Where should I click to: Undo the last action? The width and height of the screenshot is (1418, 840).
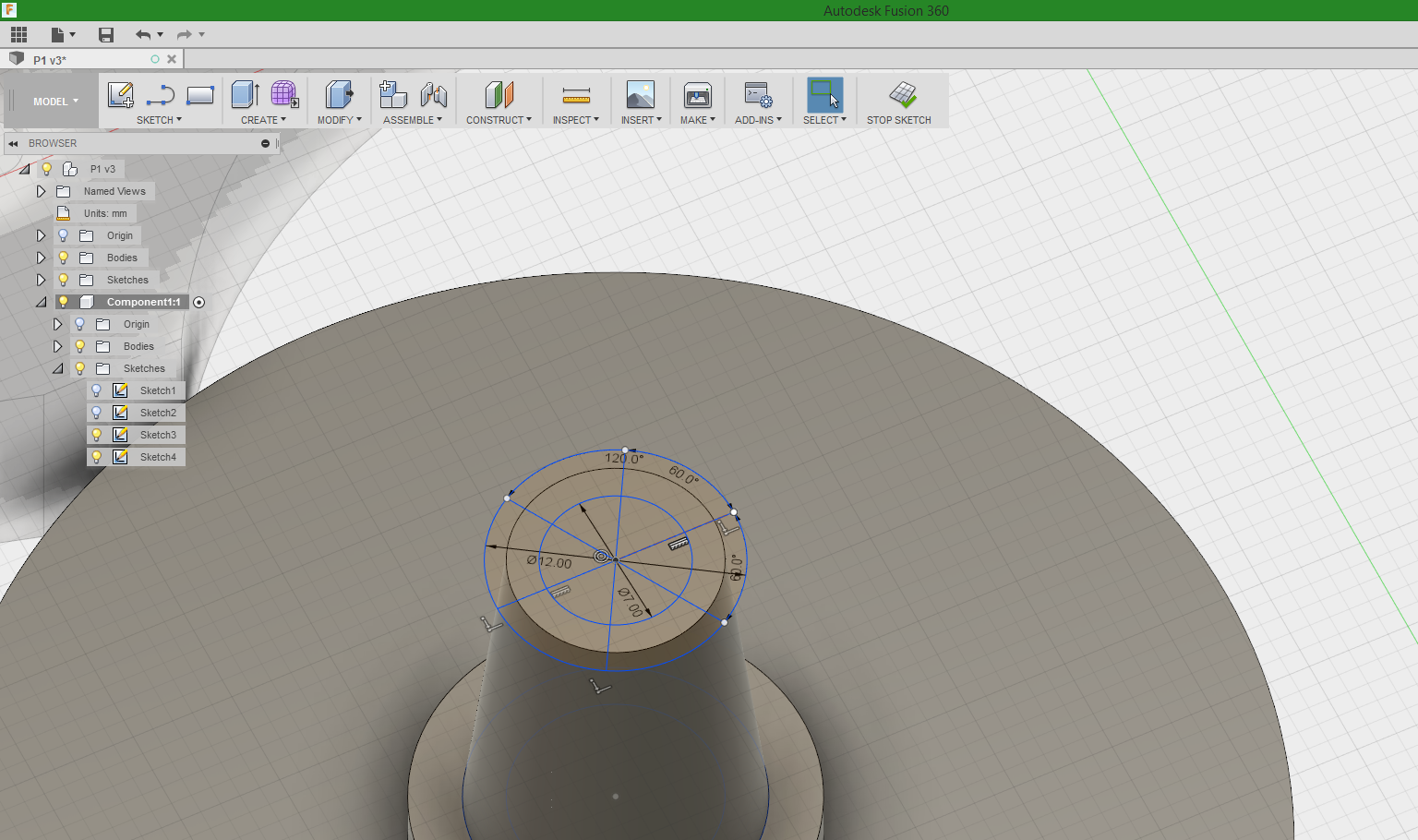[x=143, y=35]
